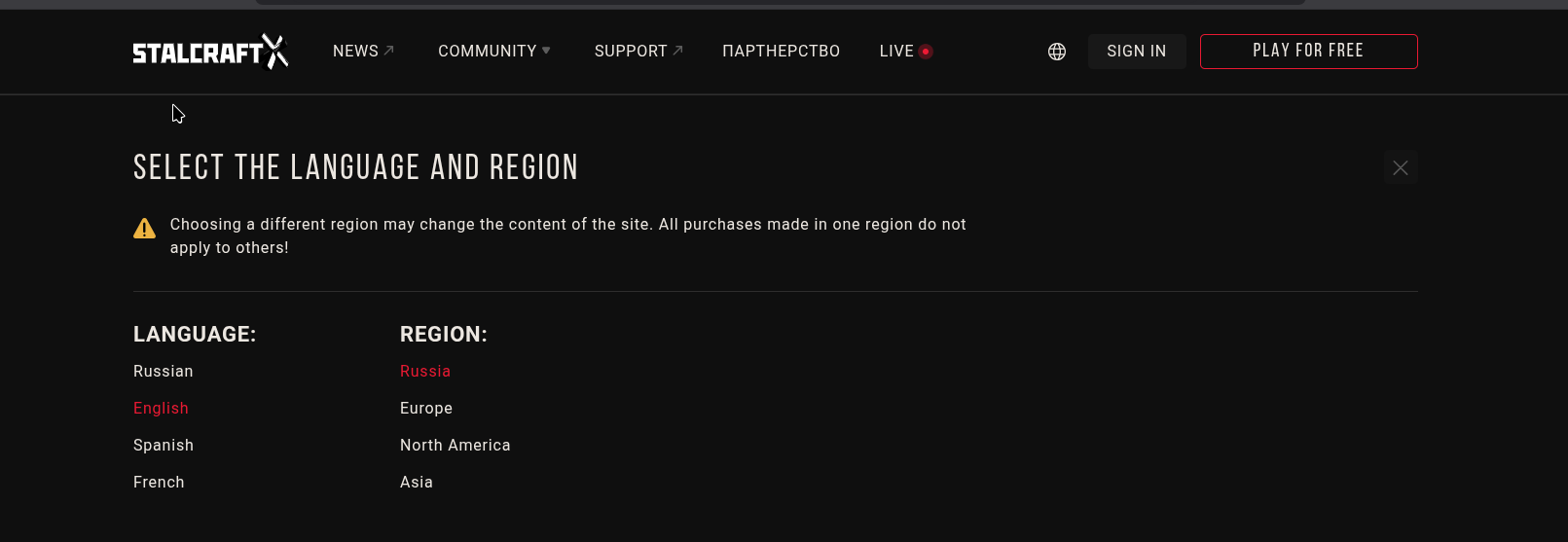The height and width of the screenshot is (542, 1568).
Task: Click the Play For Free button
Action: pos(1308,52)
